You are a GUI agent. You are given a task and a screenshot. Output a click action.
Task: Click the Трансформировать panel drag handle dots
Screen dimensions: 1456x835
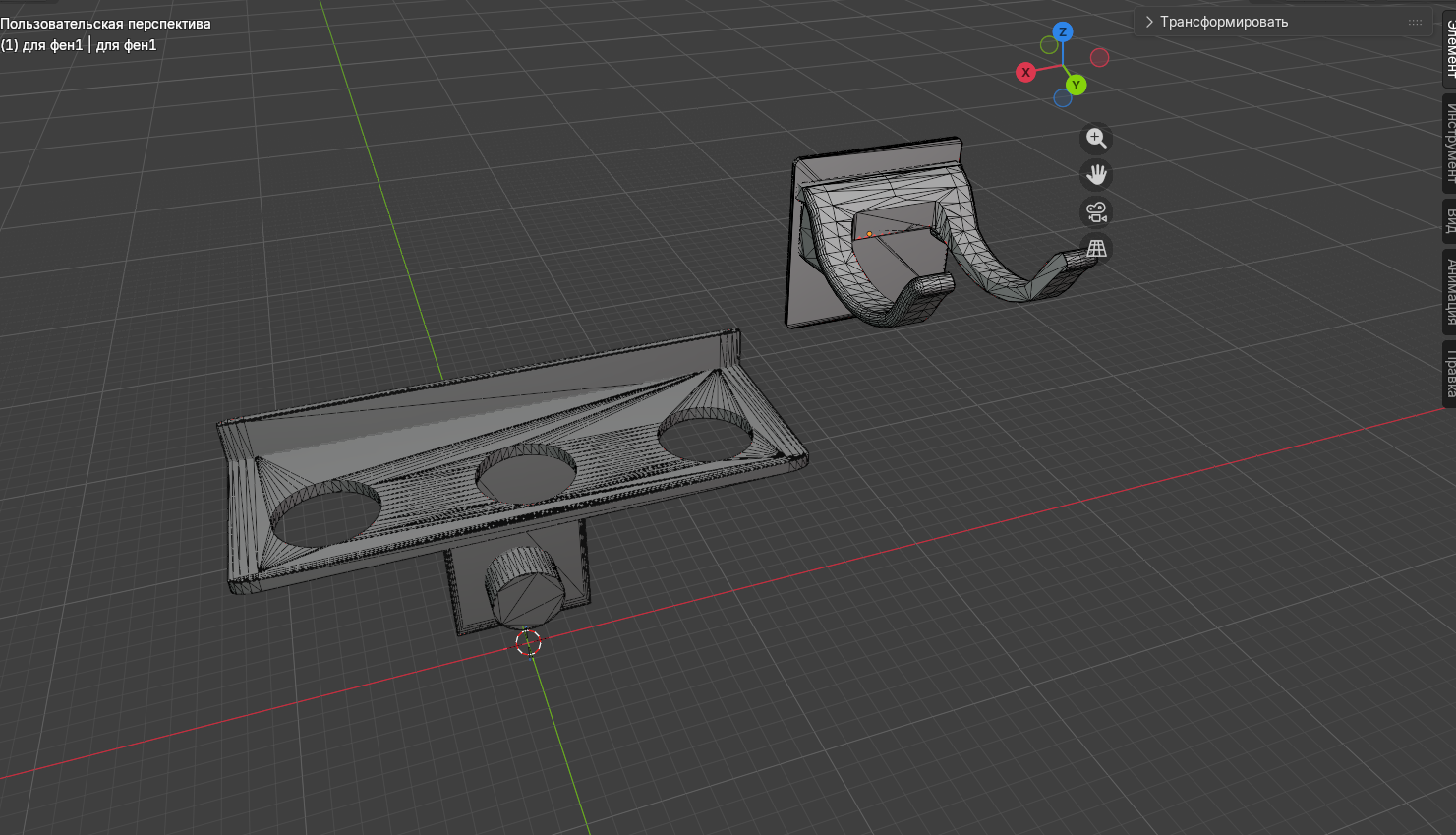(1415, 22)
